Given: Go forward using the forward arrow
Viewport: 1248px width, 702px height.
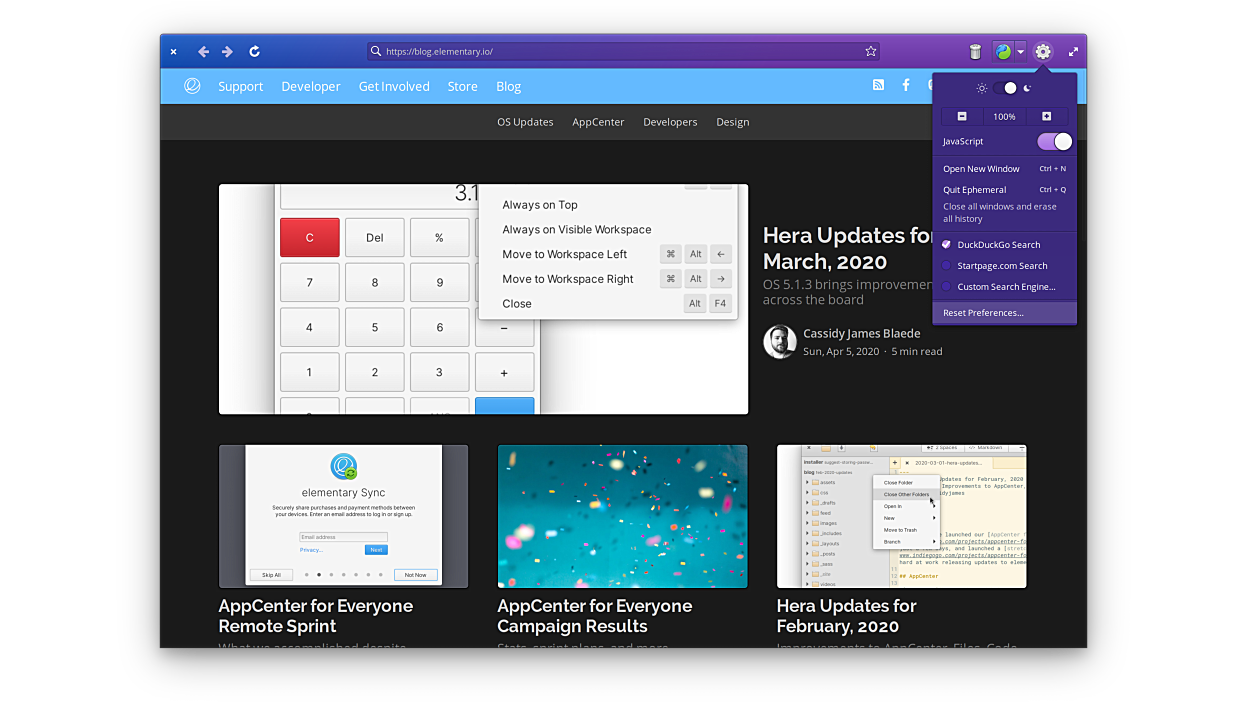Looking at the screenshot, I should pyautogui.click(x=227, y=52).
